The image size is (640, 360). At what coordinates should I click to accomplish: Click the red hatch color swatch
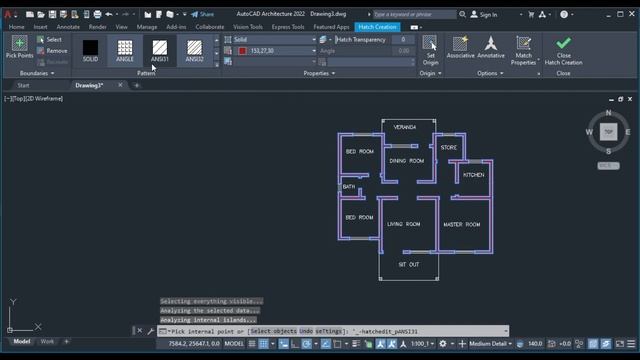pyautogui.click(x=242, y=51)
